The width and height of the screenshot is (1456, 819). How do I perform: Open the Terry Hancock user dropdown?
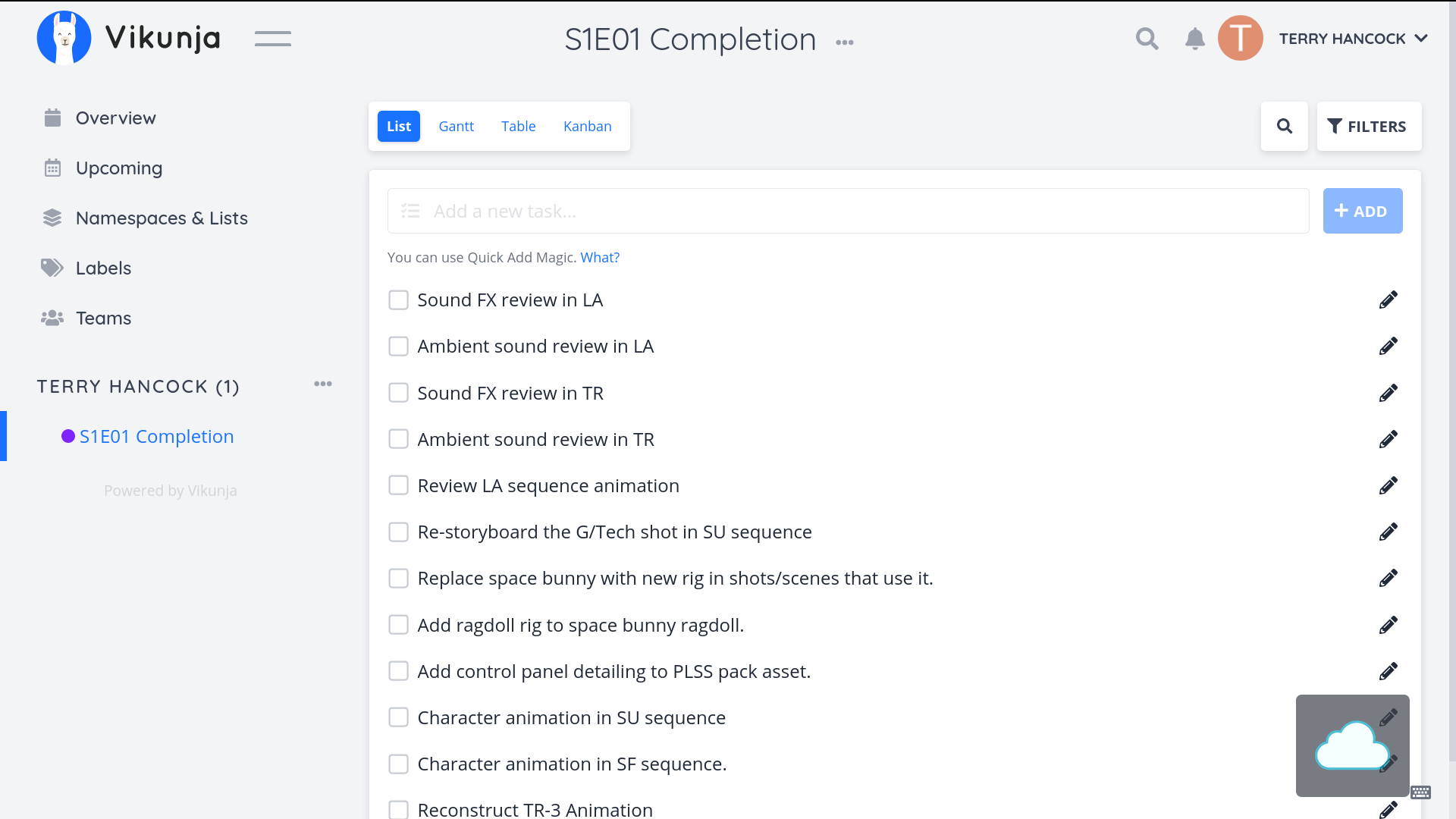coord(1353,39)
